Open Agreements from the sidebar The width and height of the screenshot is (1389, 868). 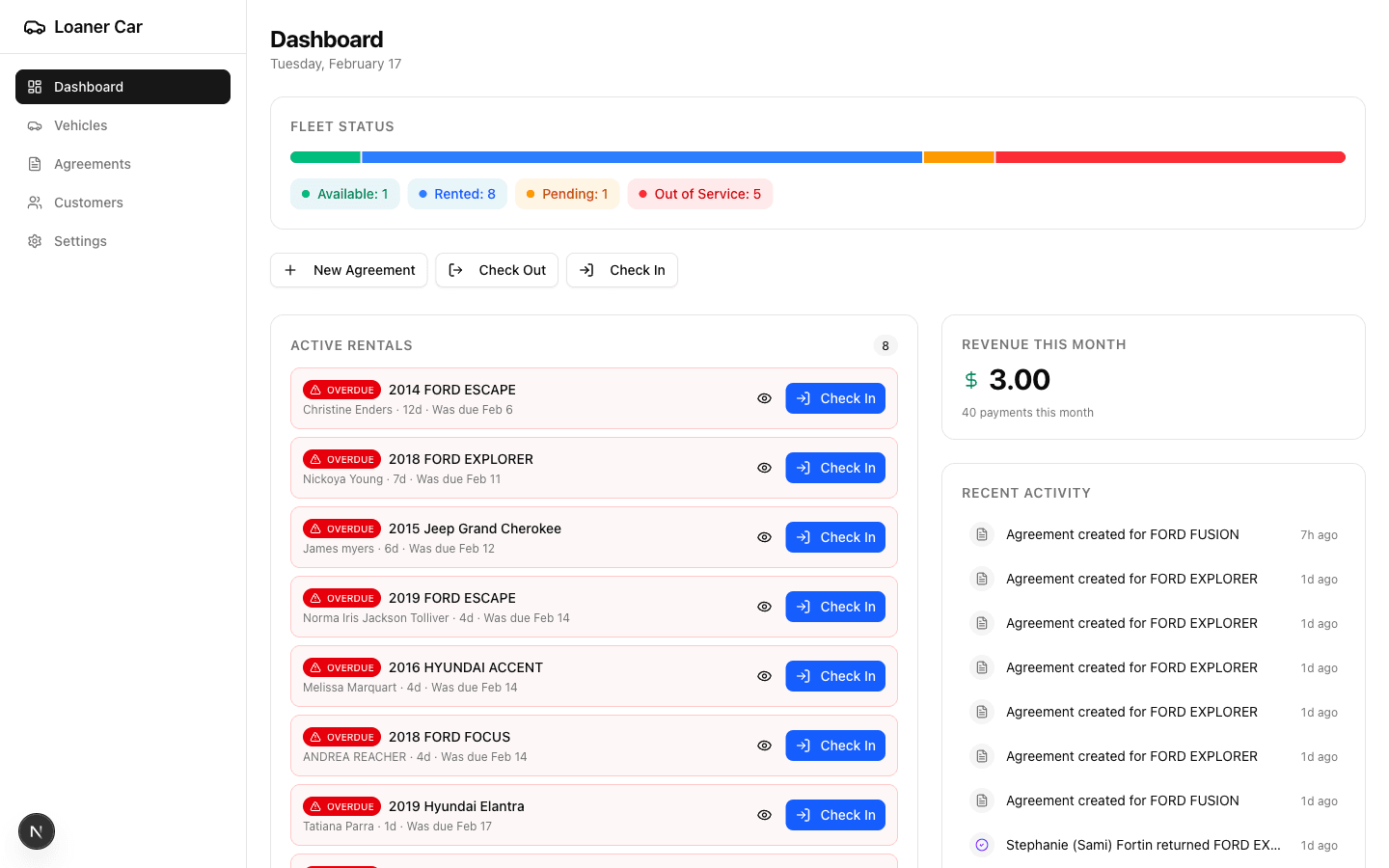point(123,164)
